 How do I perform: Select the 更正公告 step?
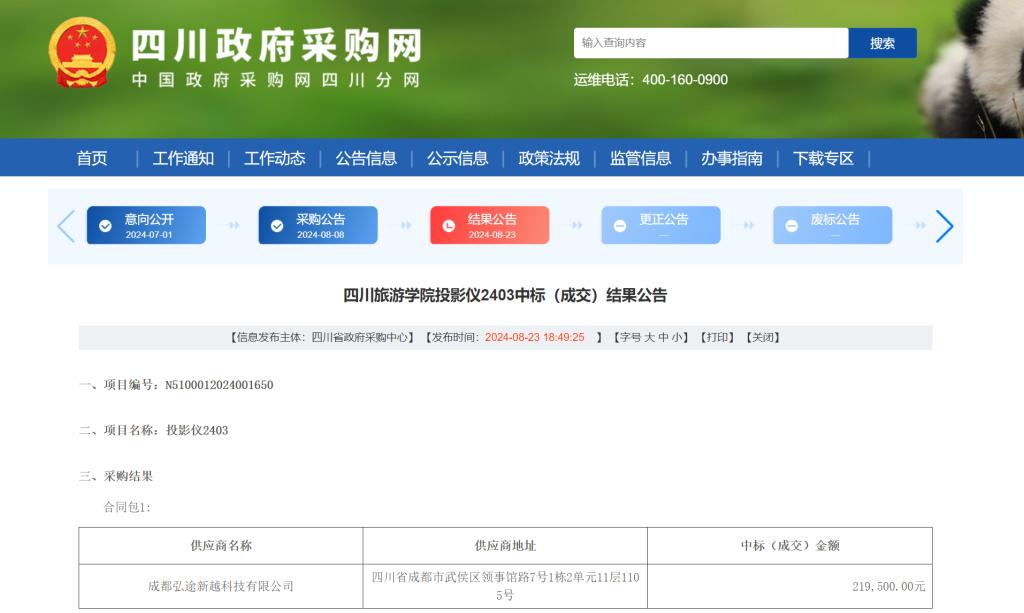pyautogui.click(x=661, y=225)
